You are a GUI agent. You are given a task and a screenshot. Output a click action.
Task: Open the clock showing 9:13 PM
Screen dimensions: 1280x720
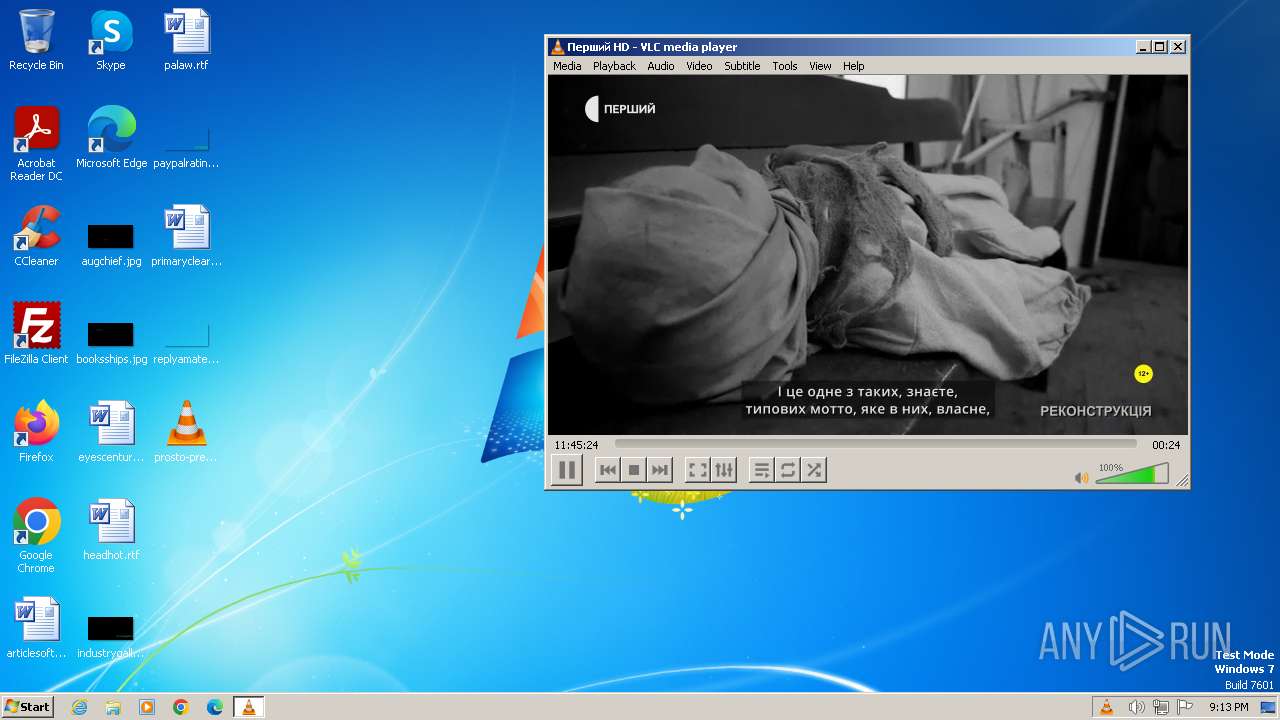coord(1229,707)
